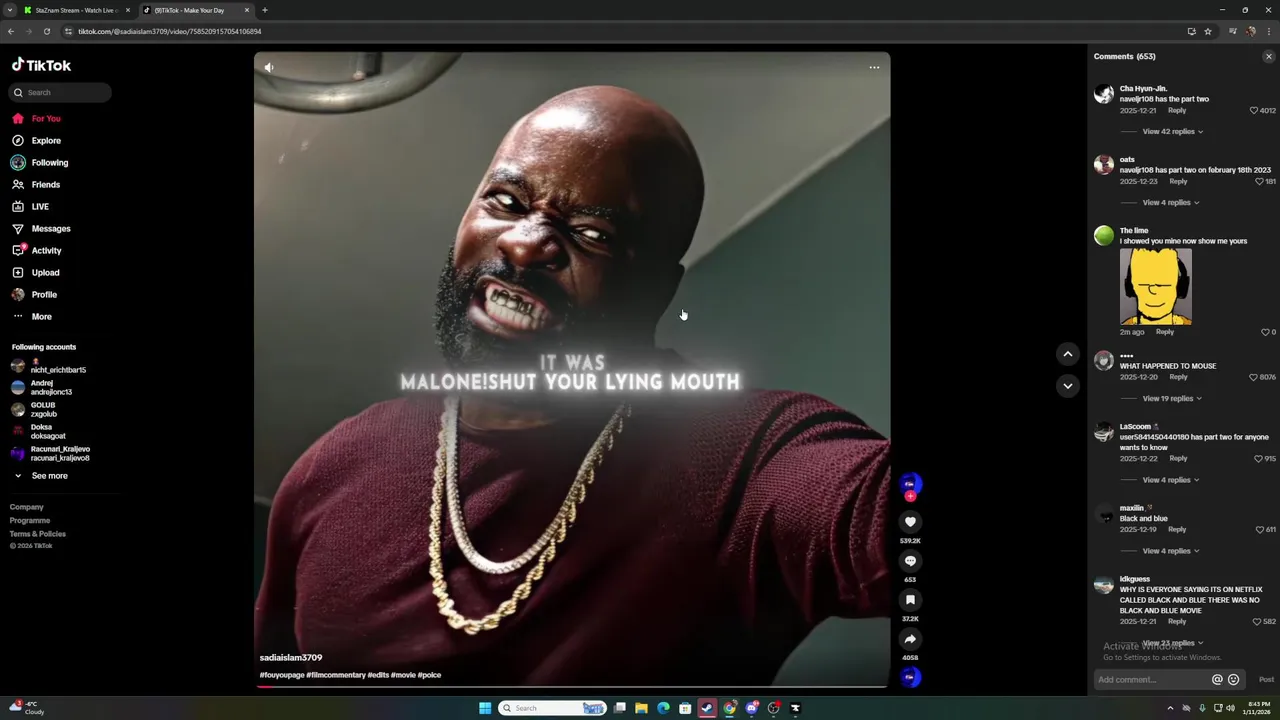The image size is (1280, 720).
Task: Follow creator via red plus badge
Action: pyautogui.click(x=910, y=497)
